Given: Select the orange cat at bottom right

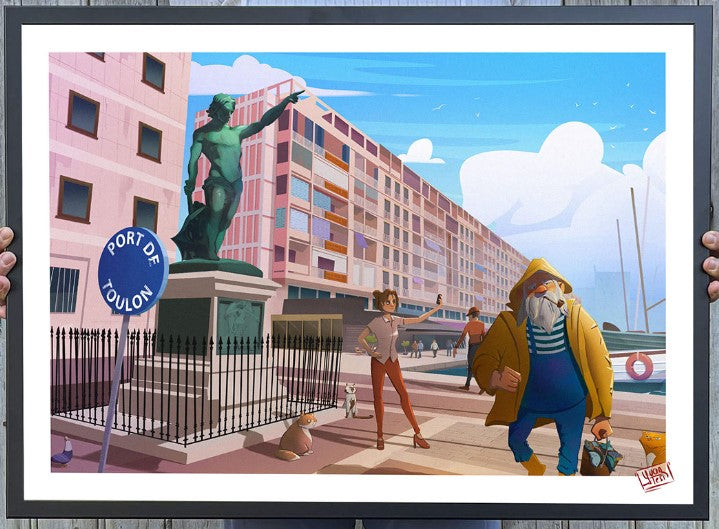Looking at the screenshot, I should (x=653, y=448).
